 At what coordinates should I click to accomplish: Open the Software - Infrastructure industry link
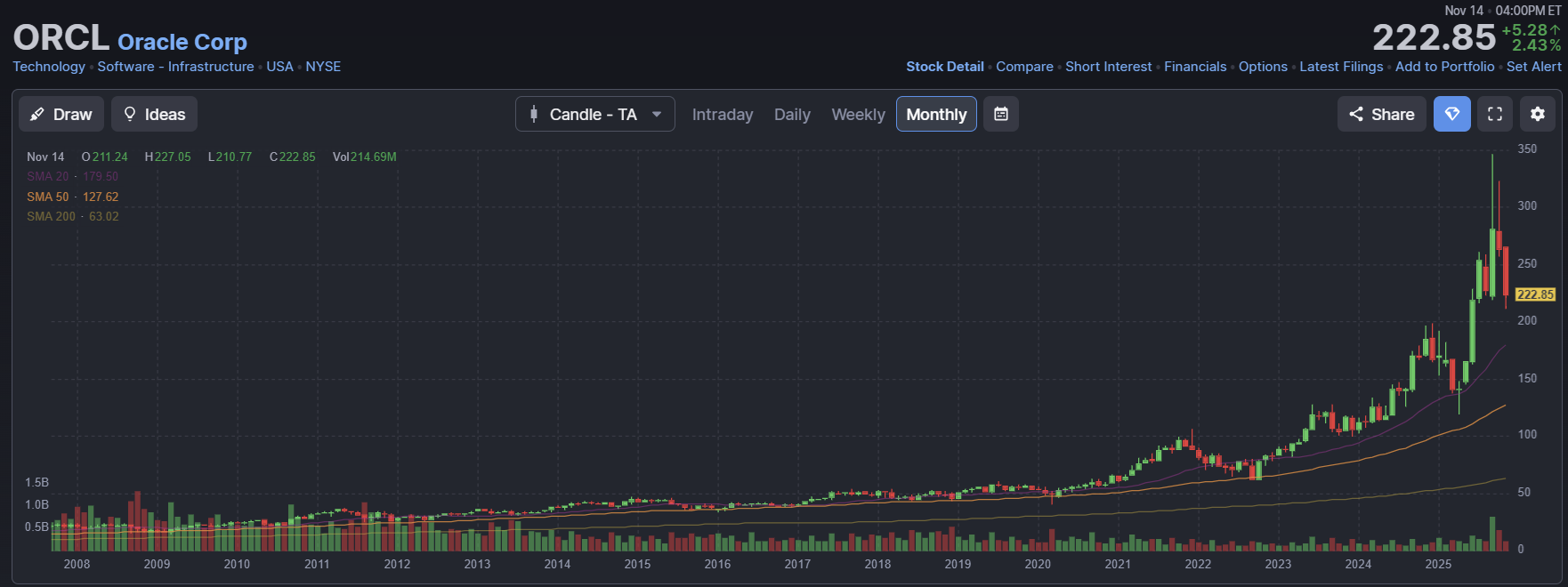click(175, 67)
